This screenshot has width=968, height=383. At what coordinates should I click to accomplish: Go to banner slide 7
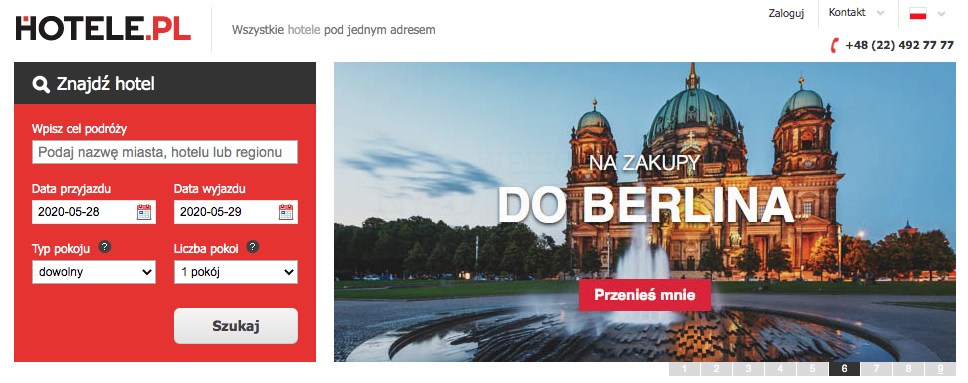coord(877,369)
